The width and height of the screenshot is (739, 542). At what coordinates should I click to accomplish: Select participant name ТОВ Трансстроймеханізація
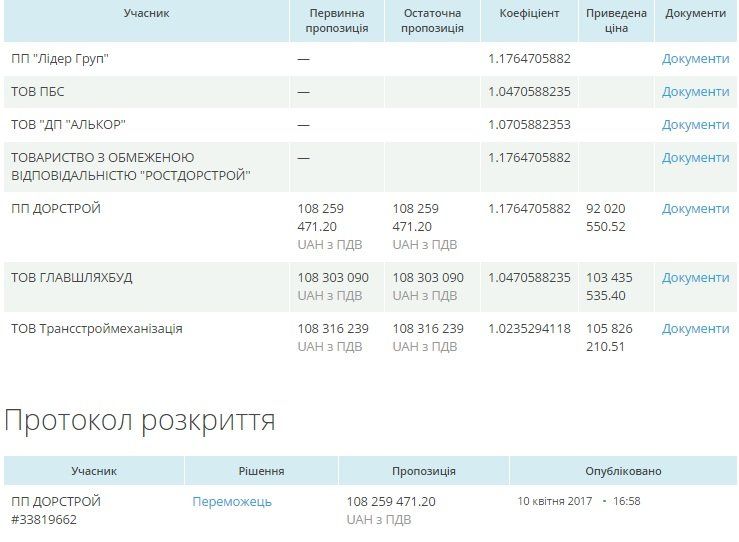pyautogui.click(x=97, y=329)
